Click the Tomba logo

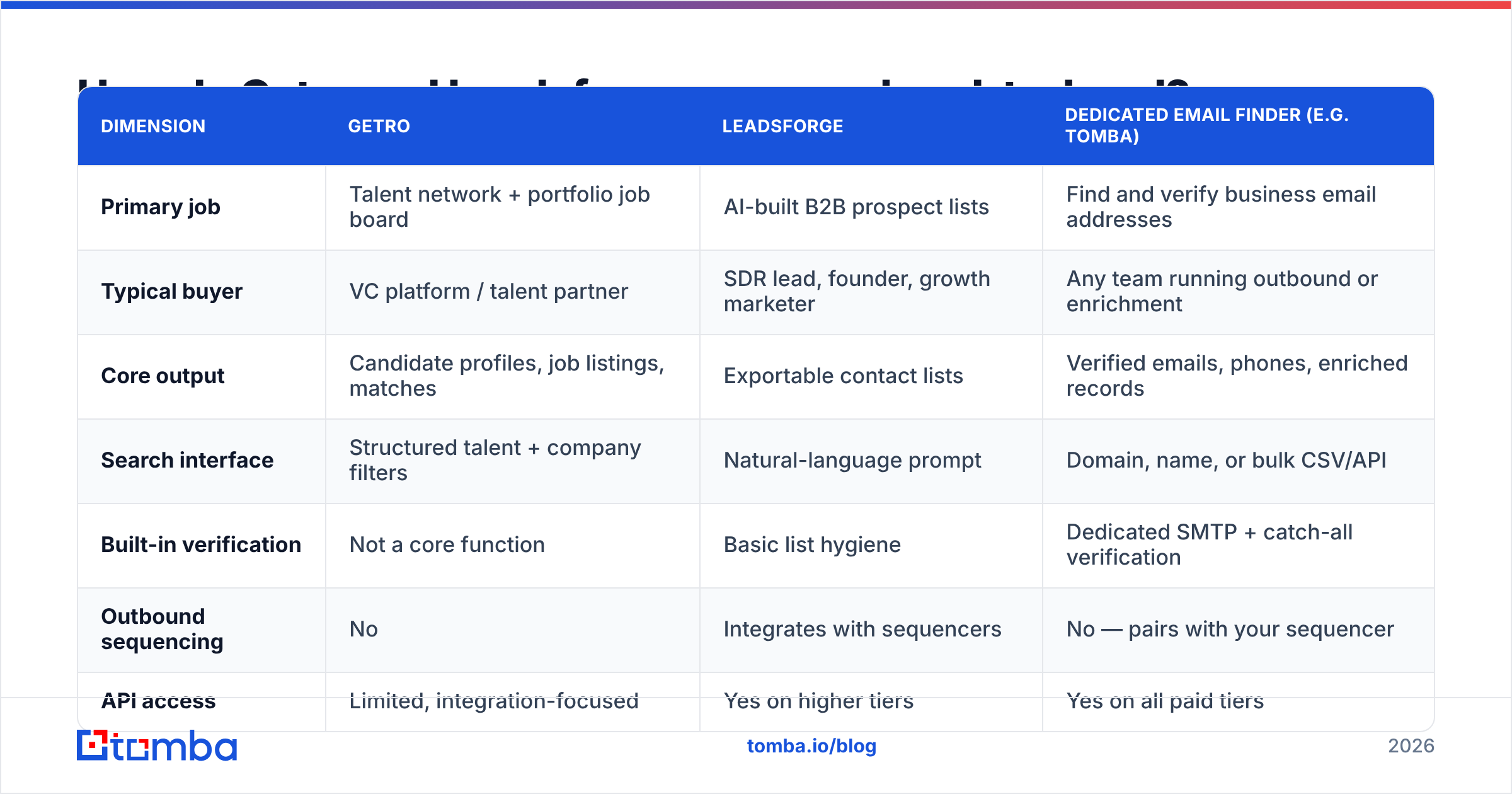(x=157, y=746)
